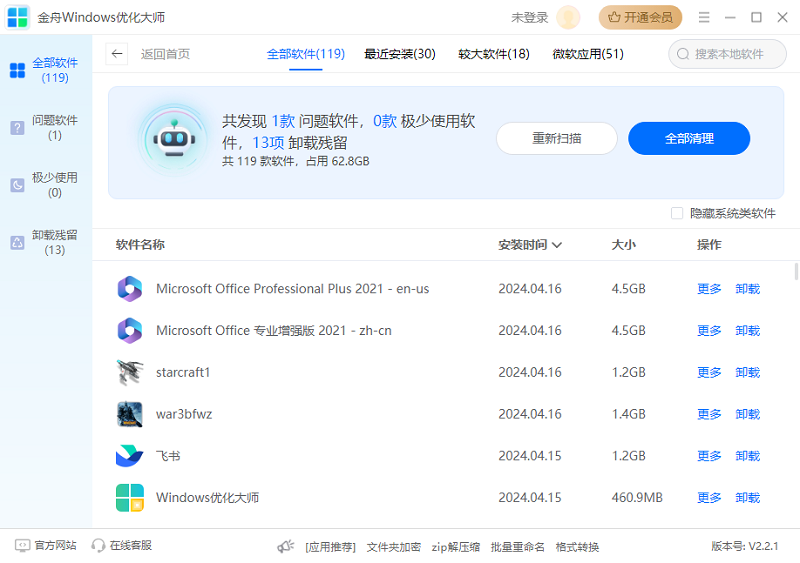Switch to 微软应用(51) tab
This screenshot has width=800, height=563.
588,54
